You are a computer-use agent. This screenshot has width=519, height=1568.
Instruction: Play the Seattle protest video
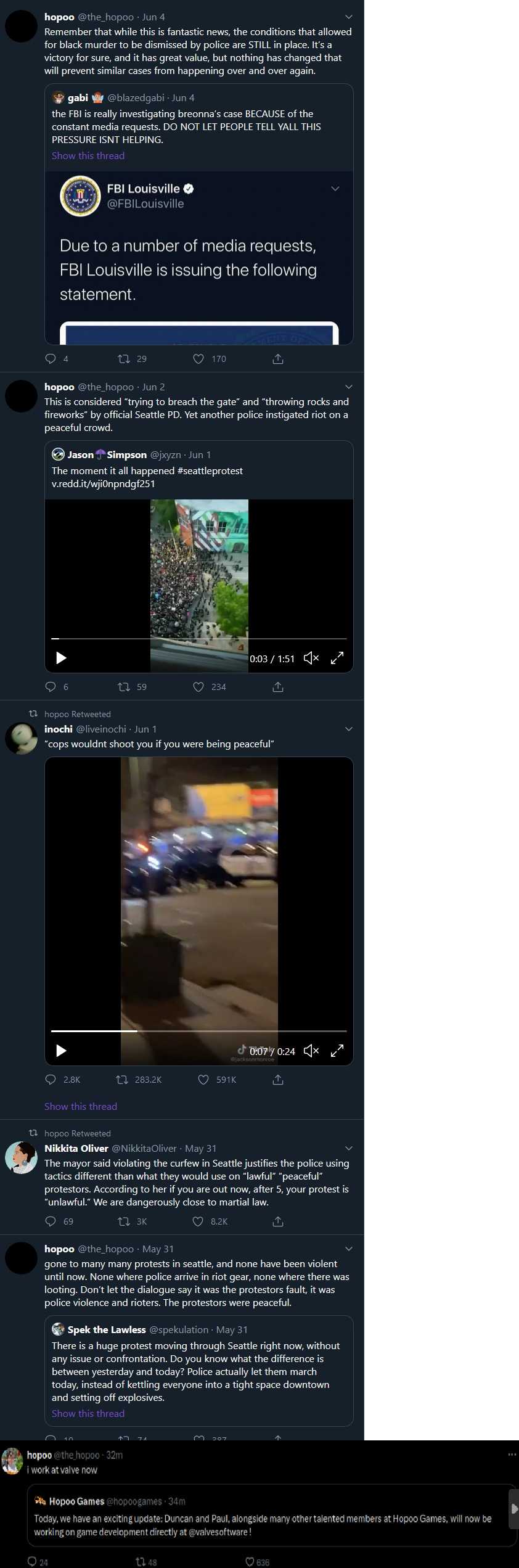61,658
